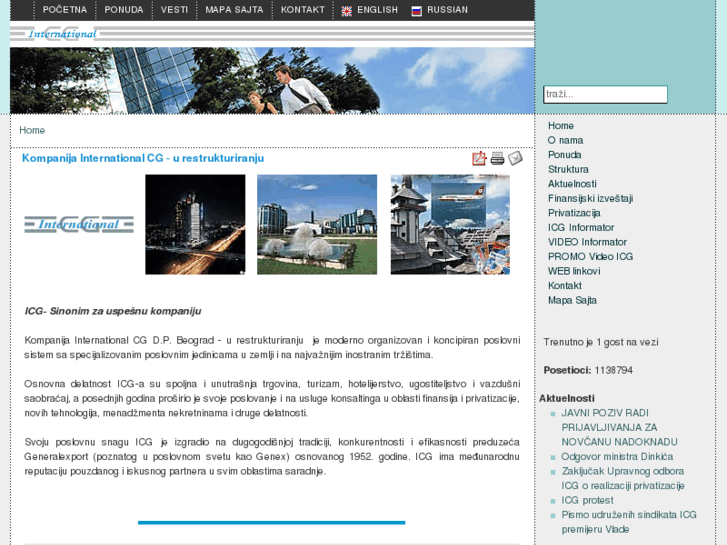727x545 pixels.
Task: Open news 'JAVNI POZIV RADI PRIJAVLJIVANJA ZA NOVČANU NADOKNADU'
Action: point(619,427)
